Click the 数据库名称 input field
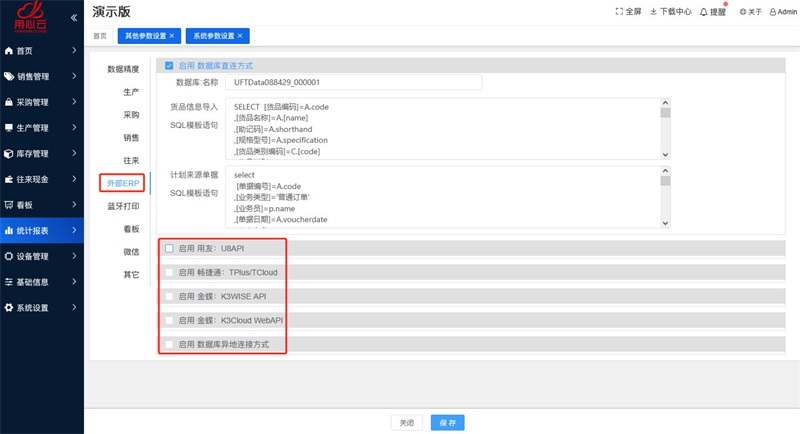 pos(354,82)
